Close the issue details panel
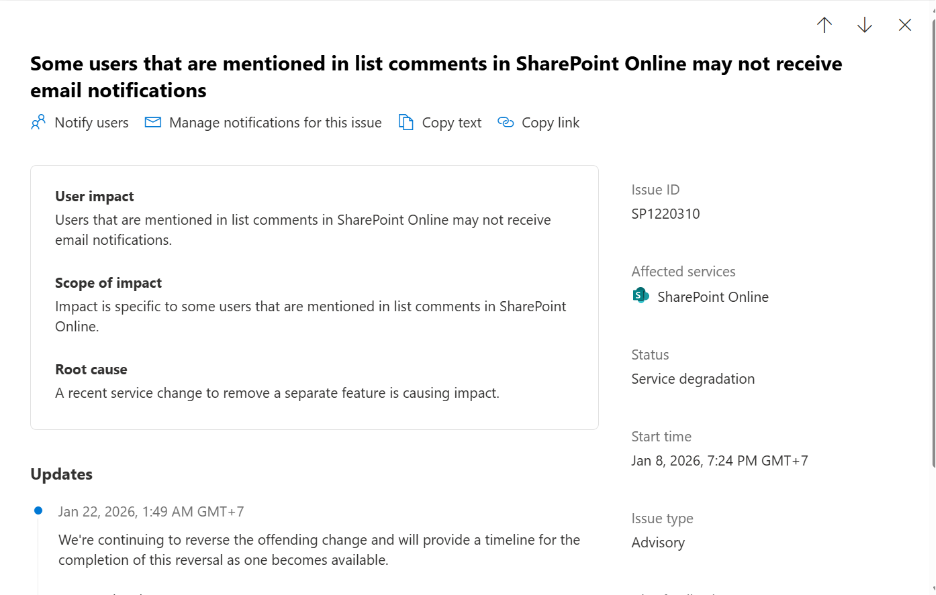936x595 pixels. (905, 25)
